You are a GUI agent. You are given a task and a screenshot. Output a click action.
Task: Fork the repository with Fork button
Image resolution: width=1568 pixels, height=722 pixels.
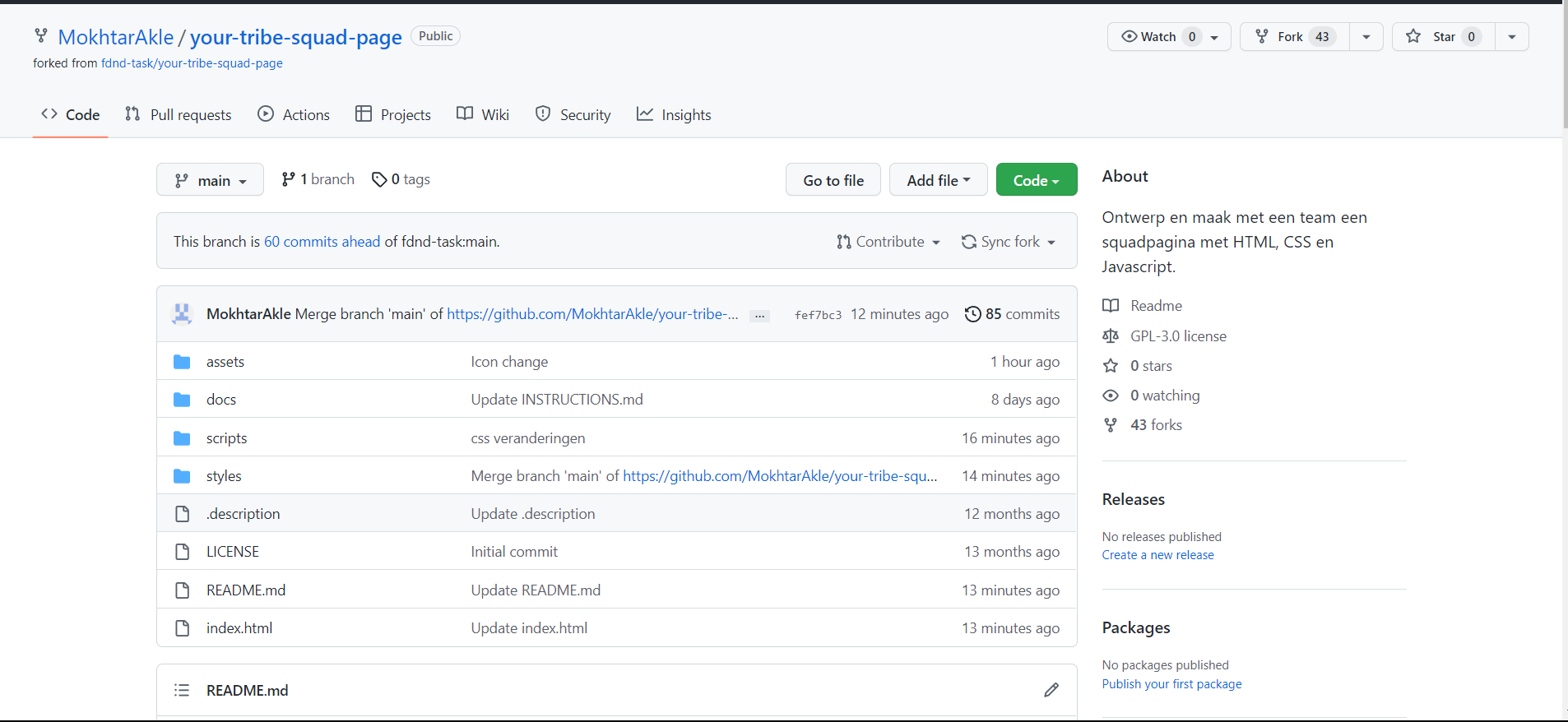point(1294,36)
